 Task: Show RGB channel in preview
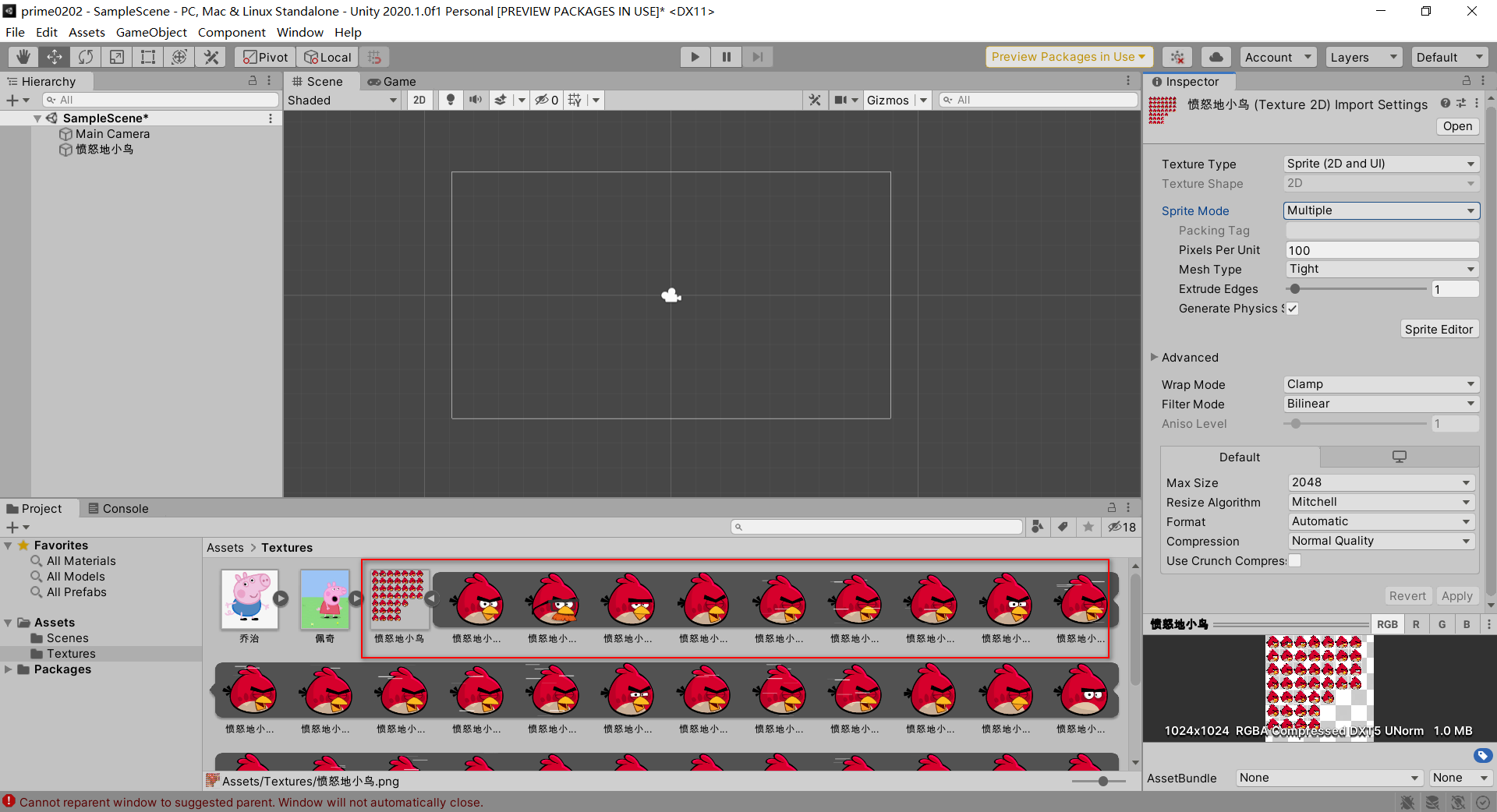(1387, 624)
